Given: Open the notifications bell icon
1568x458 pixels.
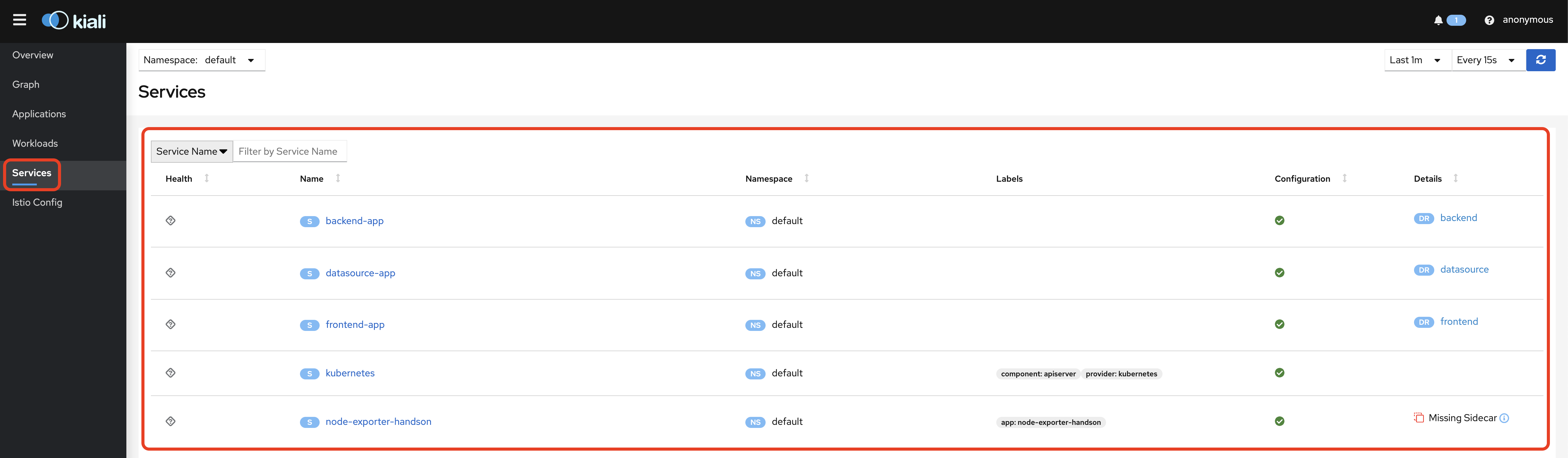Looking at the screenshot, I should click(1438, 20).
